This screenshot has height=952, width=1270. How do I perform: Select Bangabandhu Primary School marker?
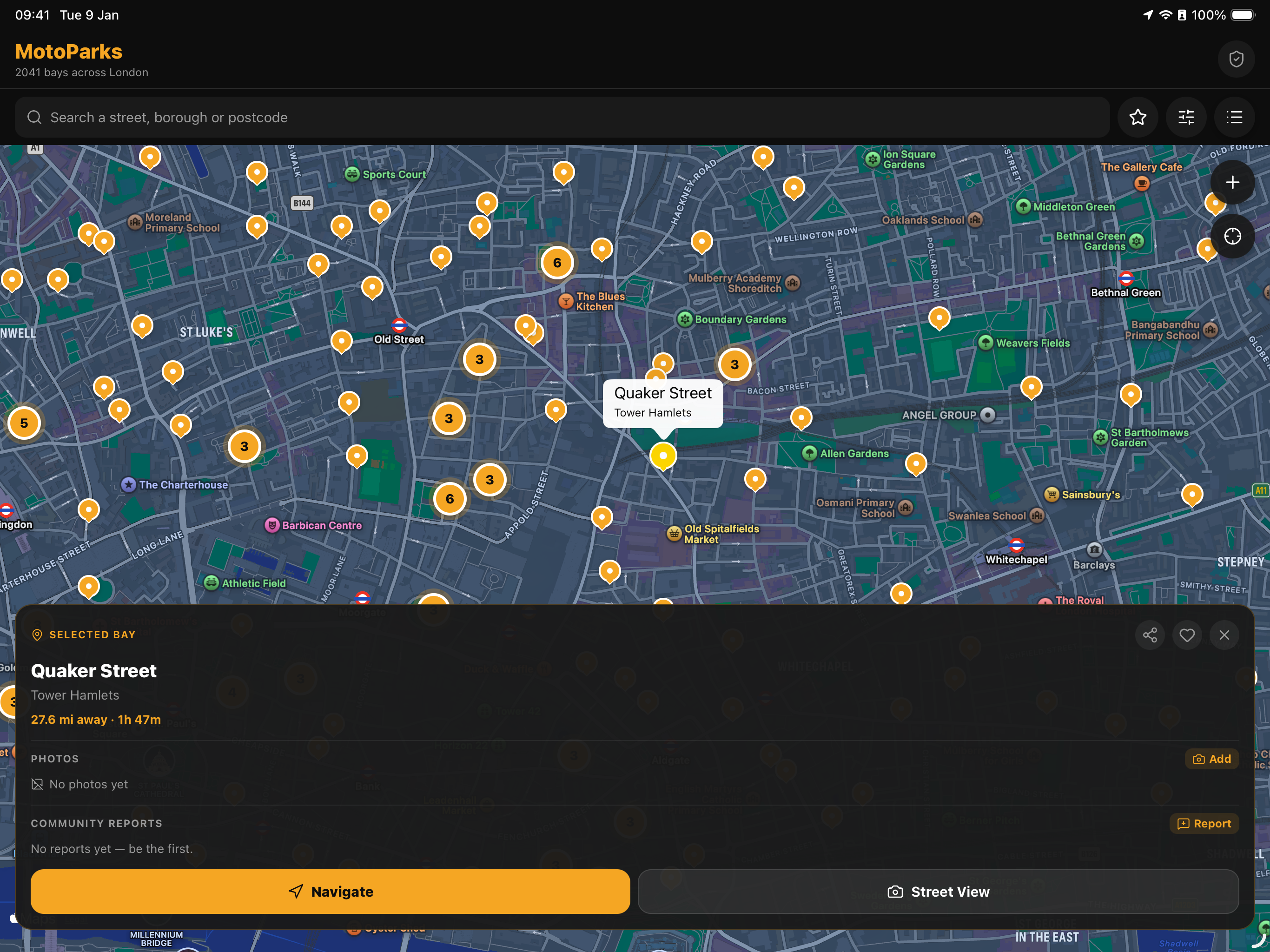1210,330
